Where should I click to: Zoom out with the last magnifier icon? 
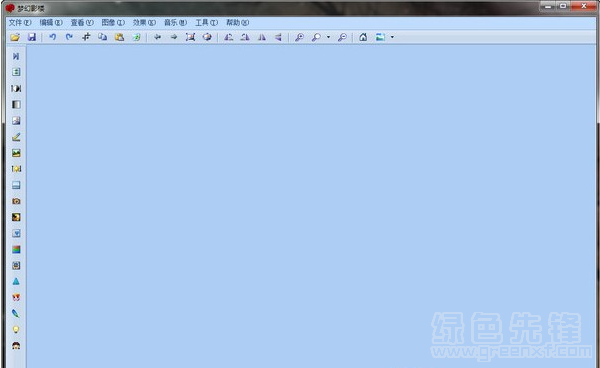[342, 37]
